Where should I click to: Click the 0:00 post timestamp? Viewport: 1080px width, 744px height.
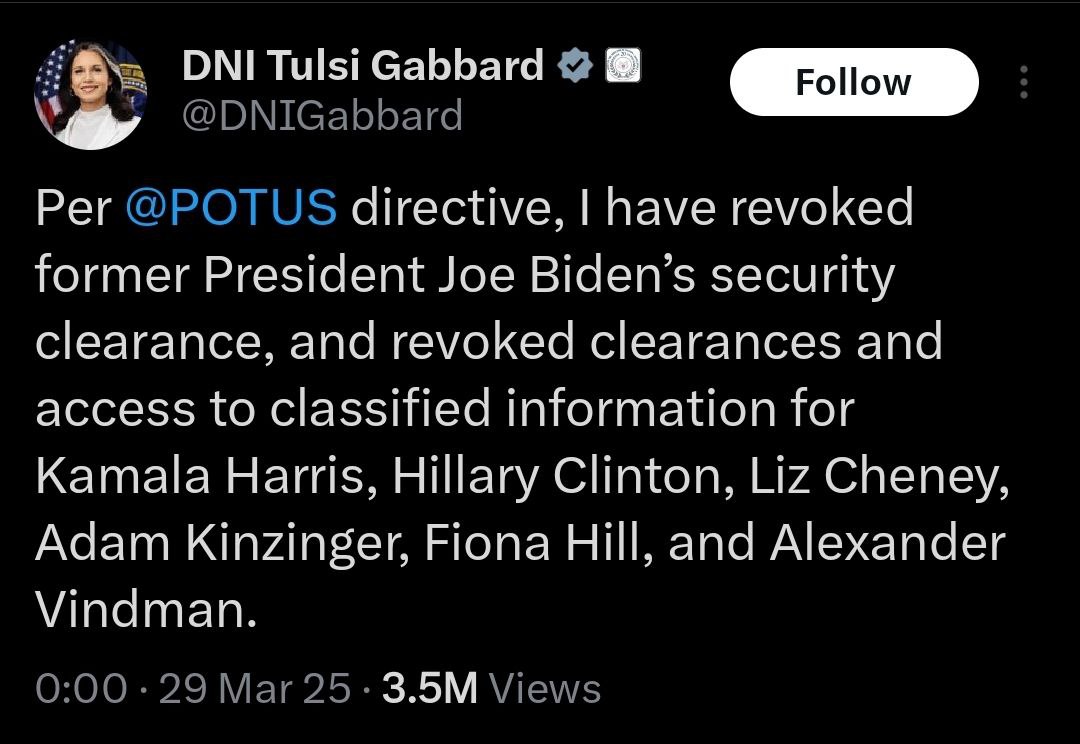click(x=81, y=688)
